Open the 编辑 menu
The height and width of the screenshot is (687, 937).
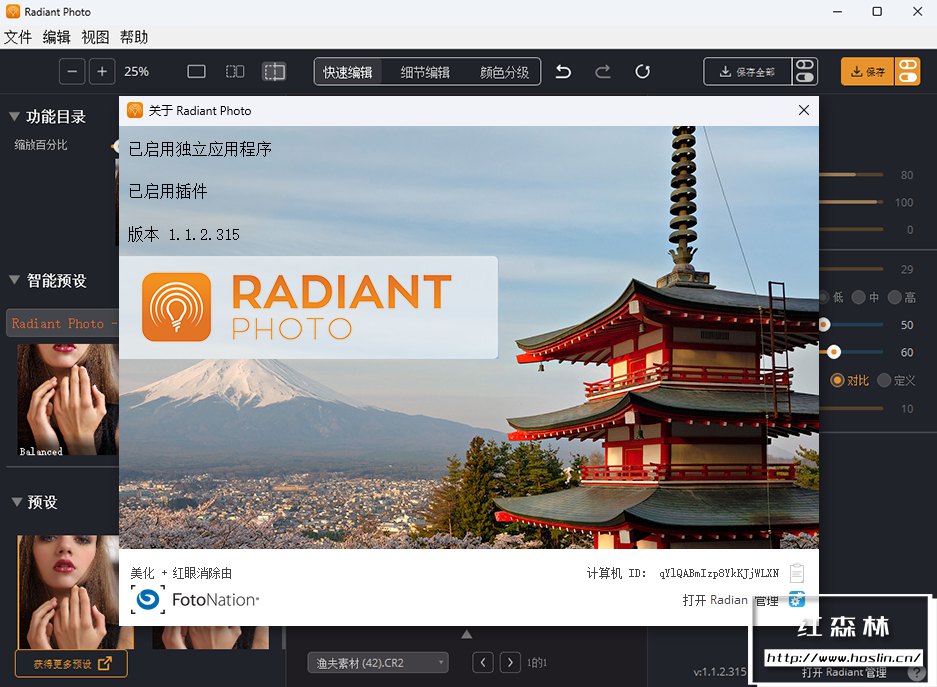[x=57, y=37]
